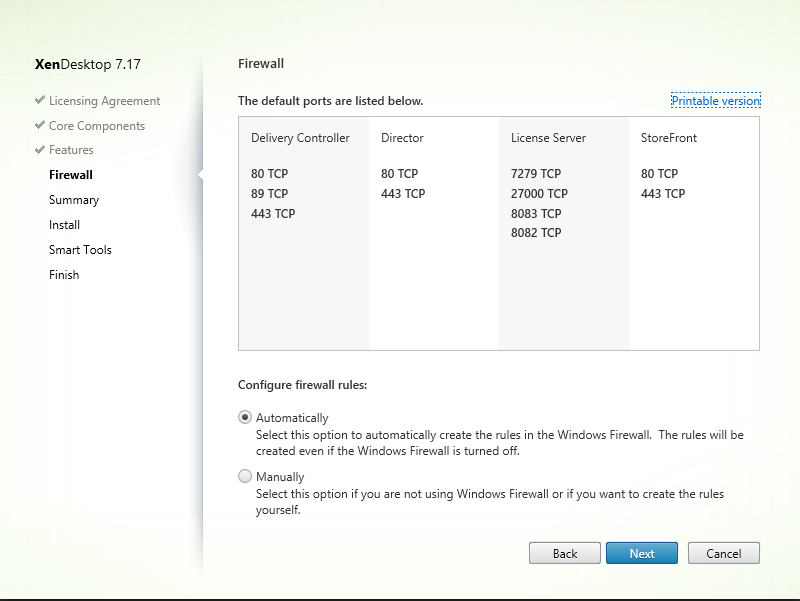Click 443 TCP under Director
This screenshot has width=800, height=601.
(403, 194)
